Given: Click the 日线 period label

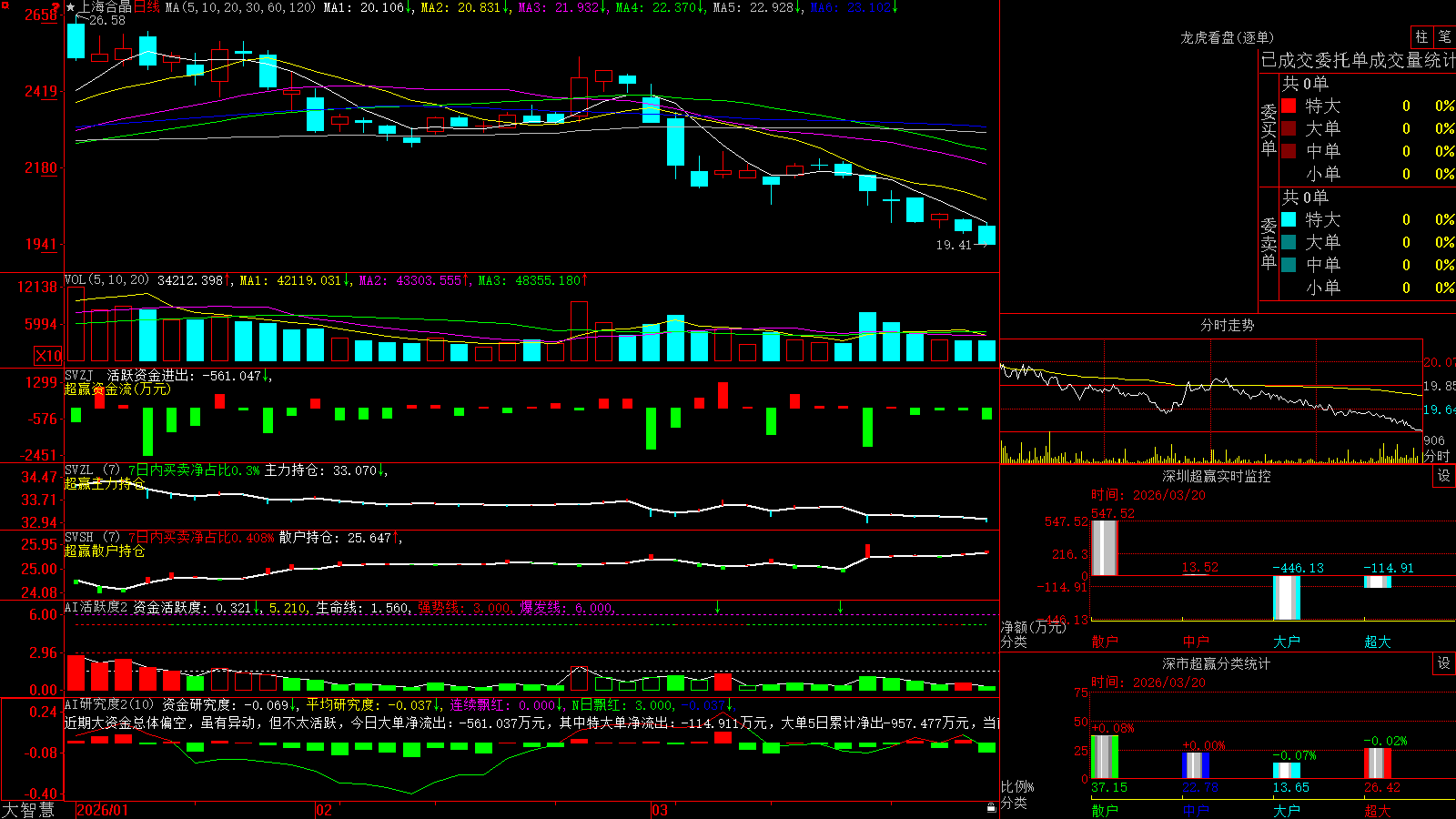Looking at the screenshot, I should (147, 7).
